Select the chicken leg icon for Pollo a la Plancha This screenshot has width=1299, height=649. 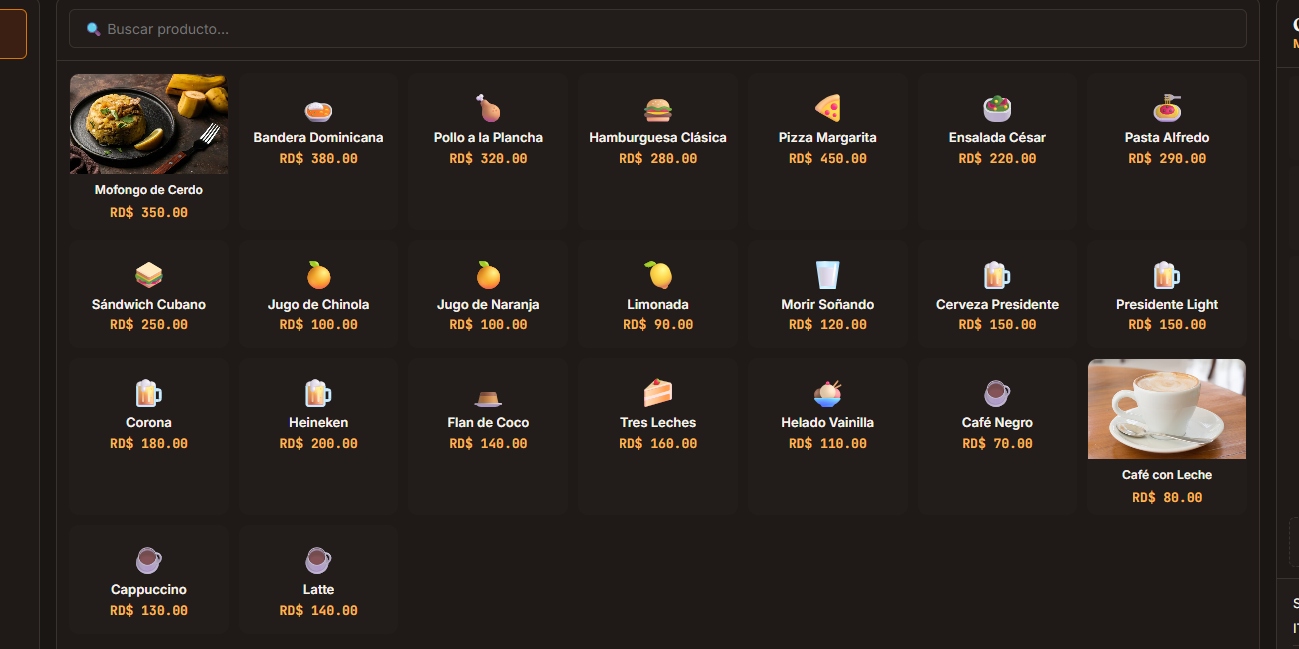tap(488, 108)
